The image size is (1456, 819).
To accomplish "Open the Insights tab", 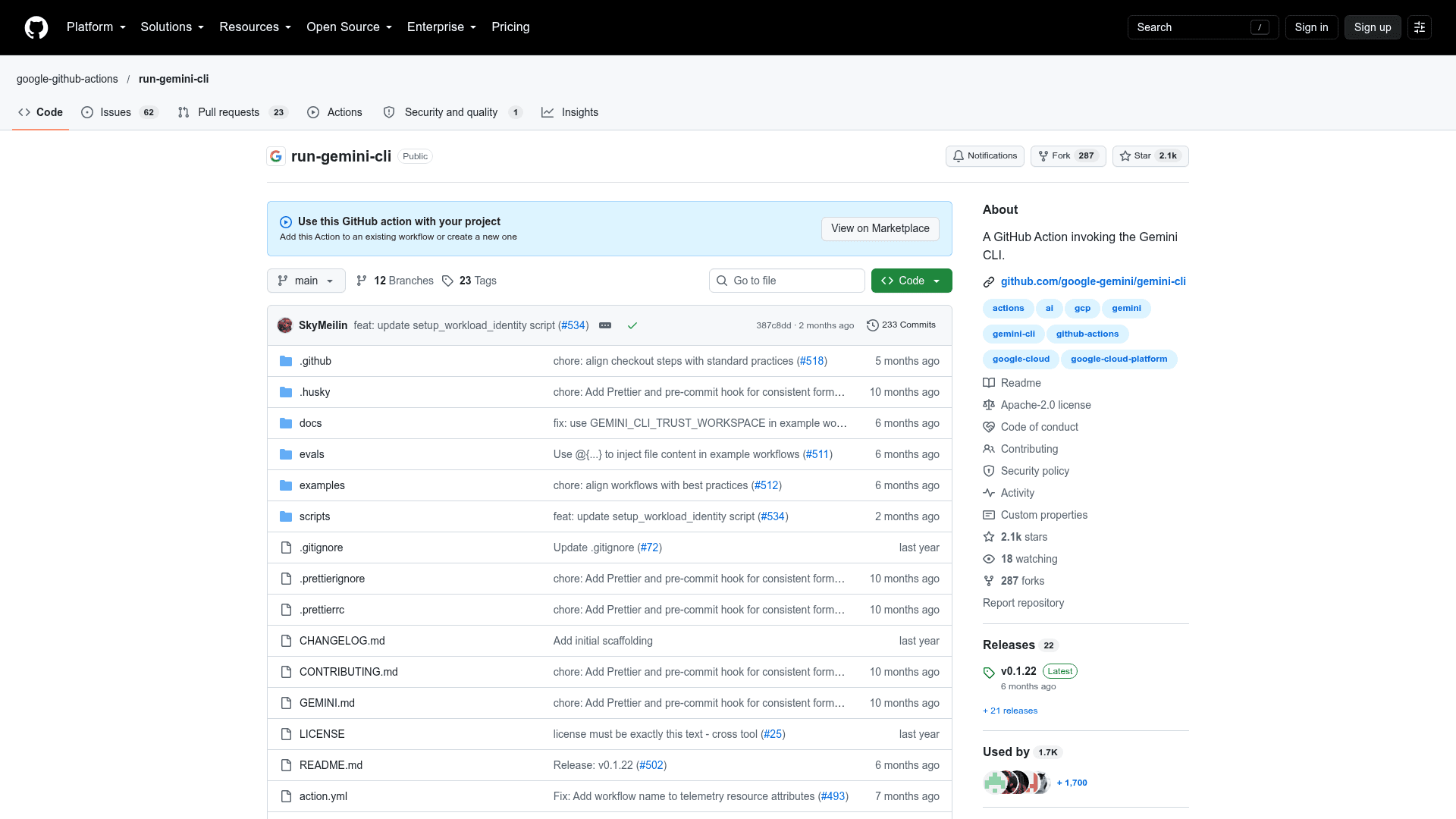I will click(570, 112).
